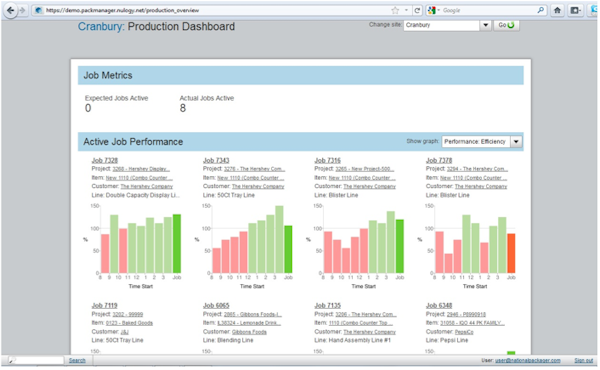Image resolution: width=600 pixels, height=370 pixels.
Task: Click the Job Metrics section header
Action: [x=301, y=75]
